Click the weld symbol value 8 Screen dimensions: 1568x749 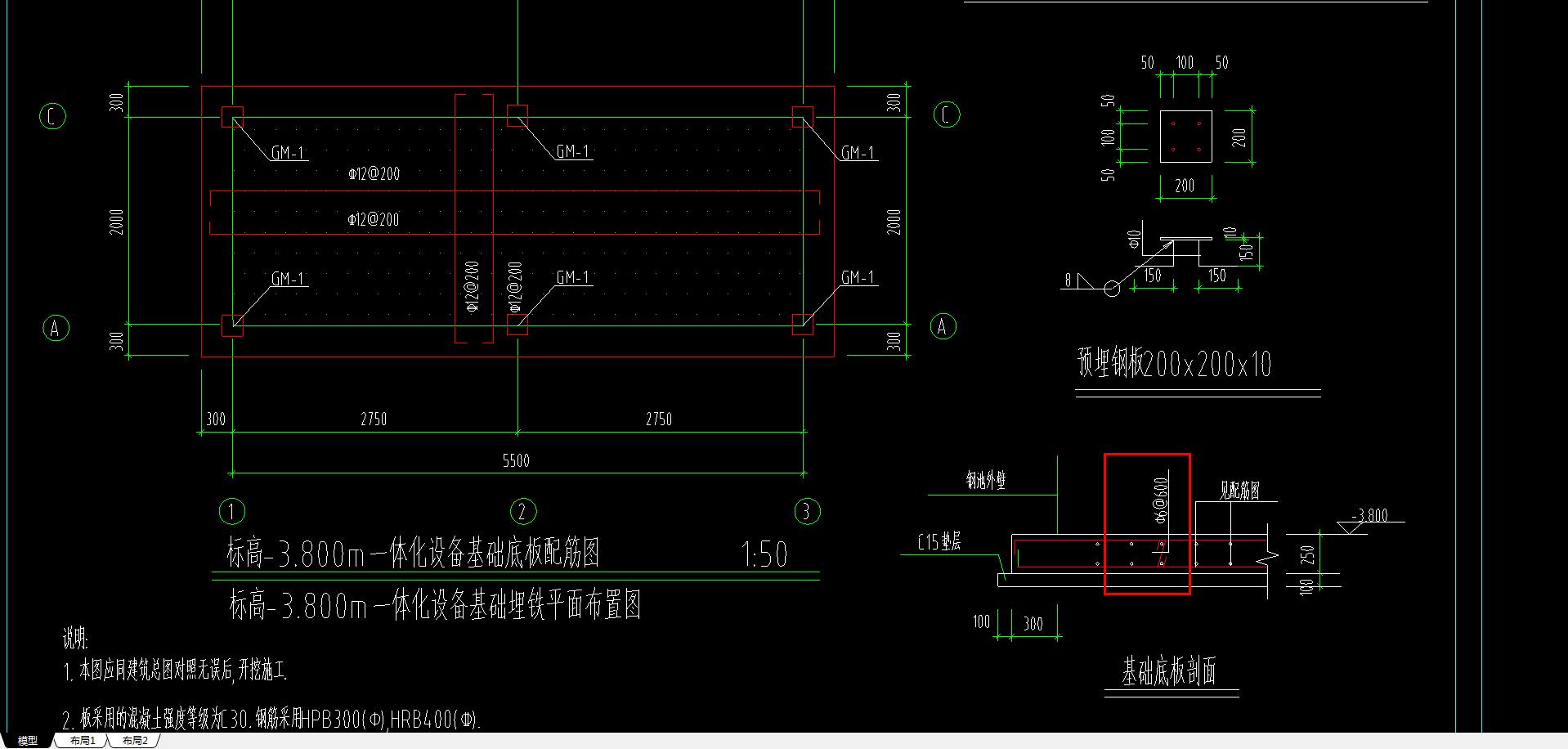[1068, 280]
